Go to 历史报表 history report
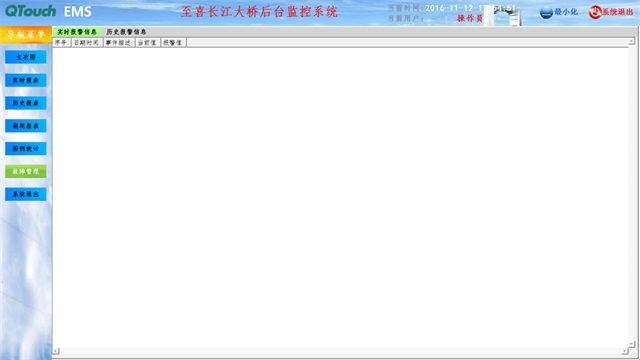This screenshot has height=360, width=640. [26, 103]
